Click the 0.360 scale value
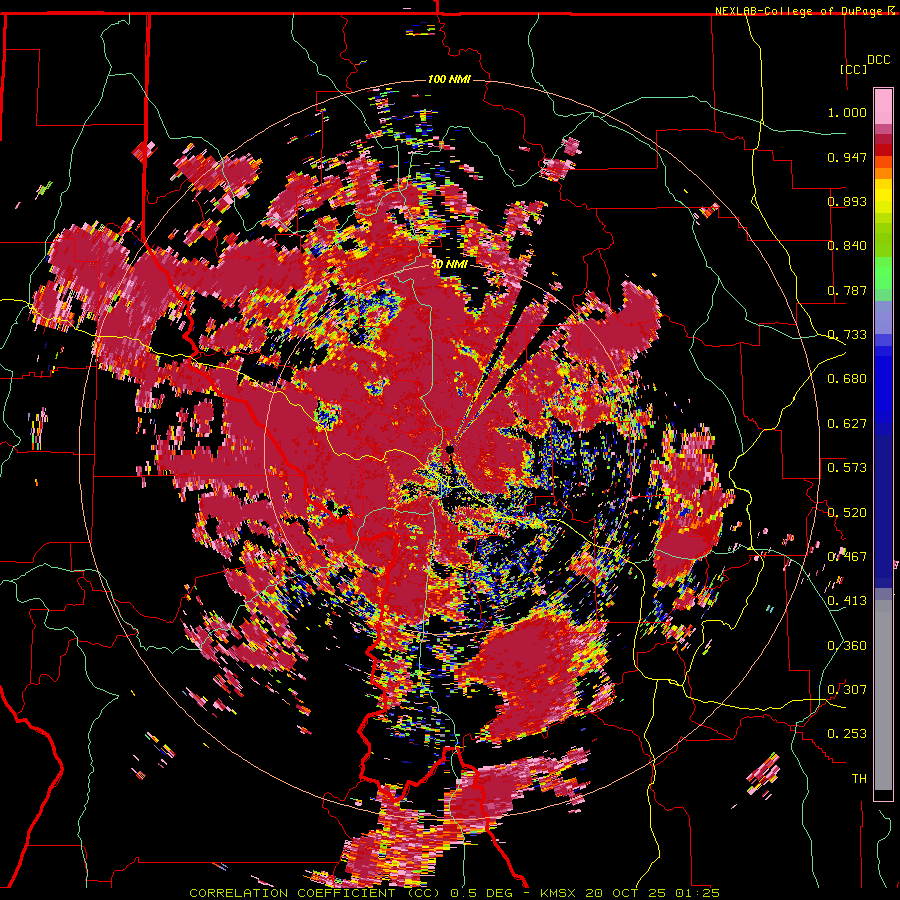The image size is (900, 900). 847,646
